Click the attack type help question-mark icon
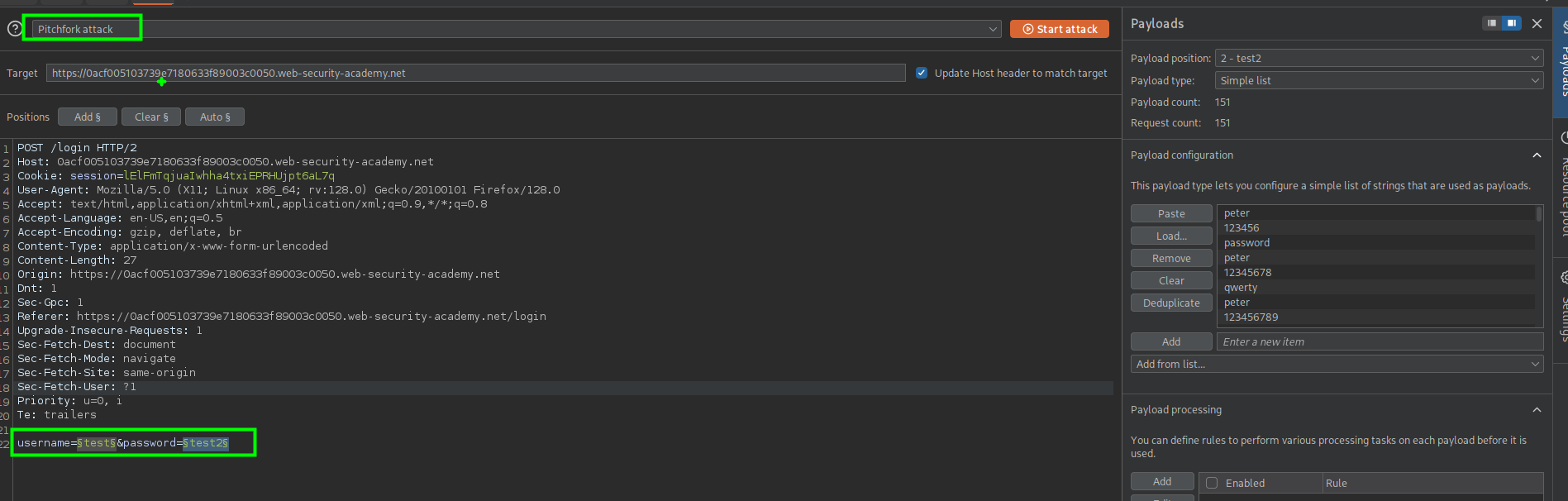Screen dimensions: 1568x501 (x=14, y=29)
